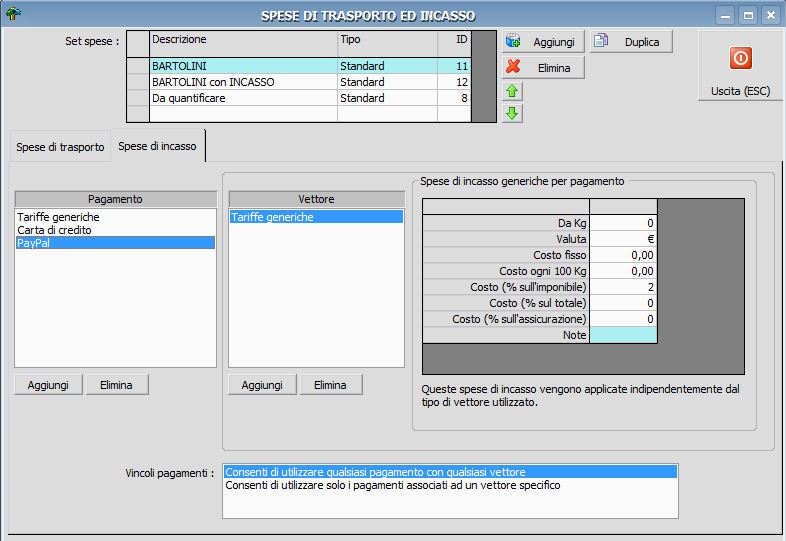Move the set down with the green down arrow
Image resolution: width=786 pixels, height=541 pixels.
pos(512,113)
